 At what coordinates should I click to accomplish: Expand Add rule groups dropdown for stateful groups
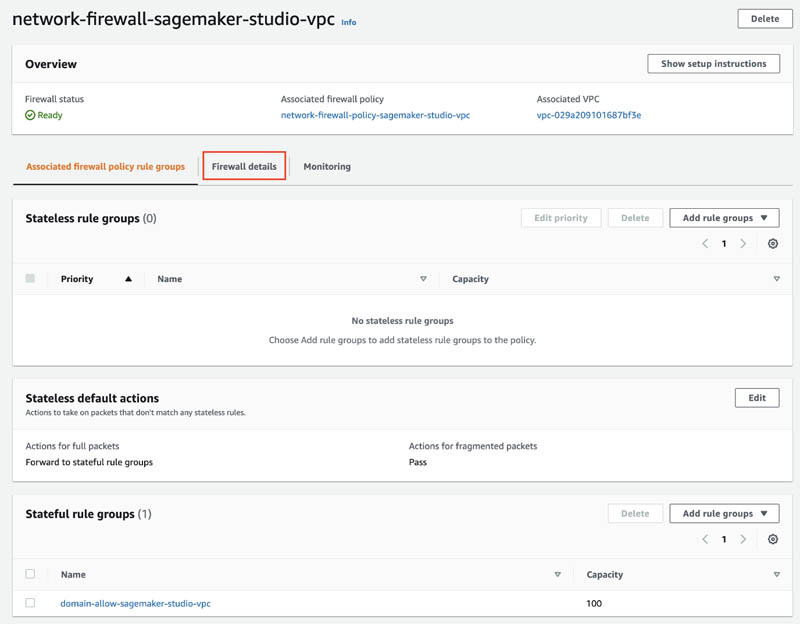click(724, 513)
